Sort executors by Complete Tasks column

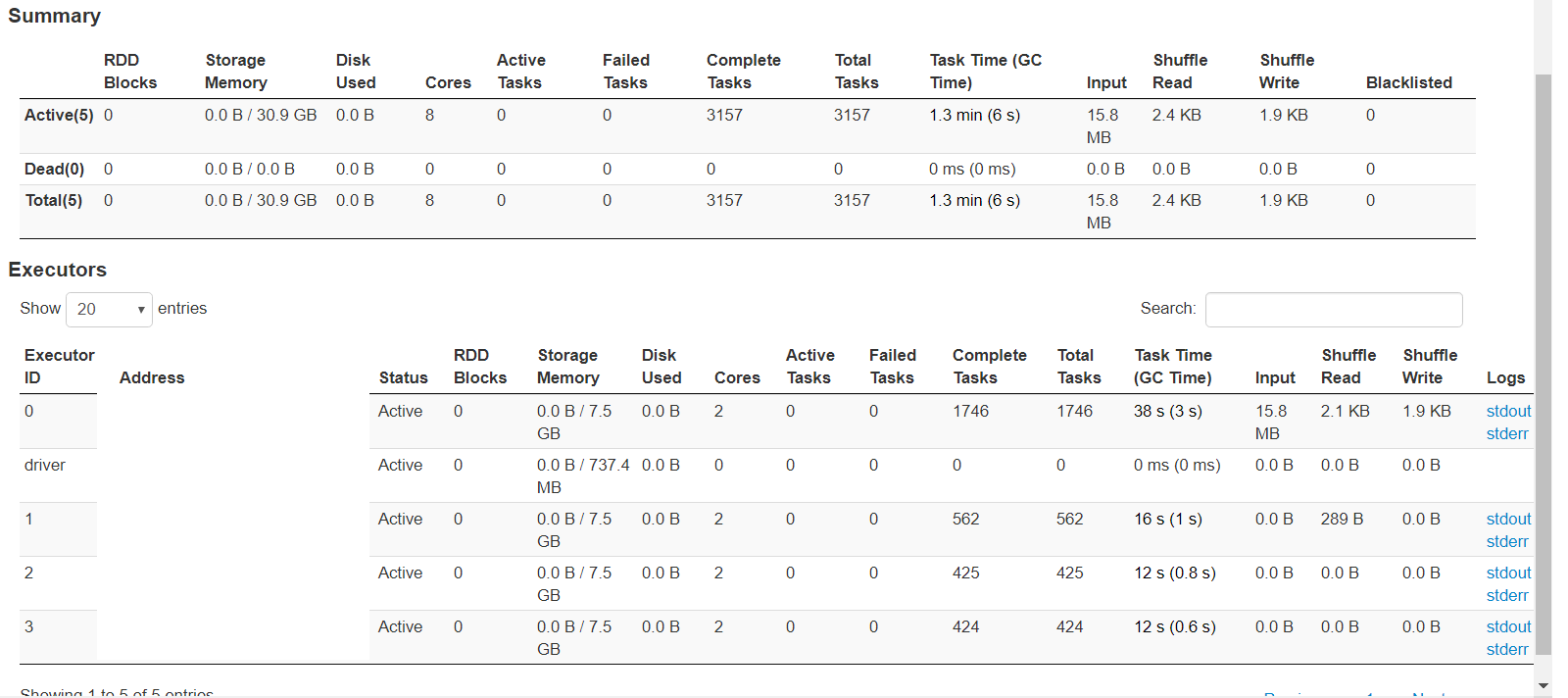coord(990,367)
